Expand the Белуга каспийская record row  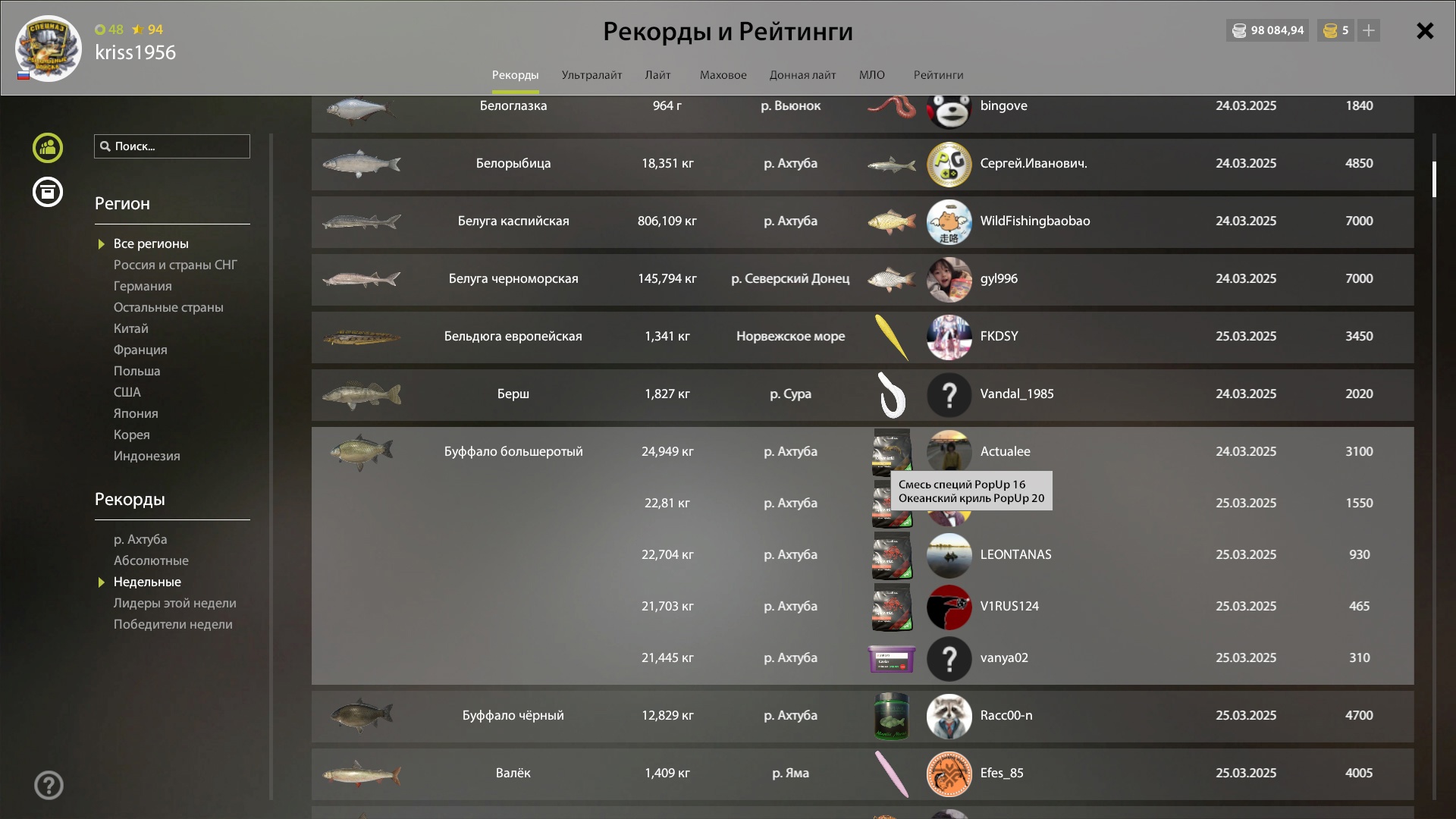tap(862, 221)
